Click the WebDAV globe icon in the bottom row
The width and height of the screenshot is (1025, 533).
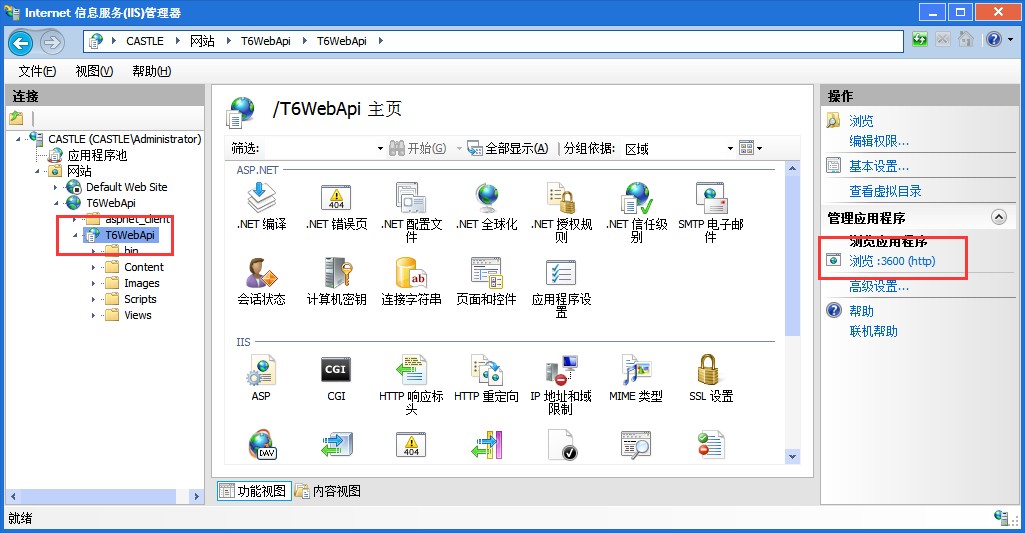point(263,445)
